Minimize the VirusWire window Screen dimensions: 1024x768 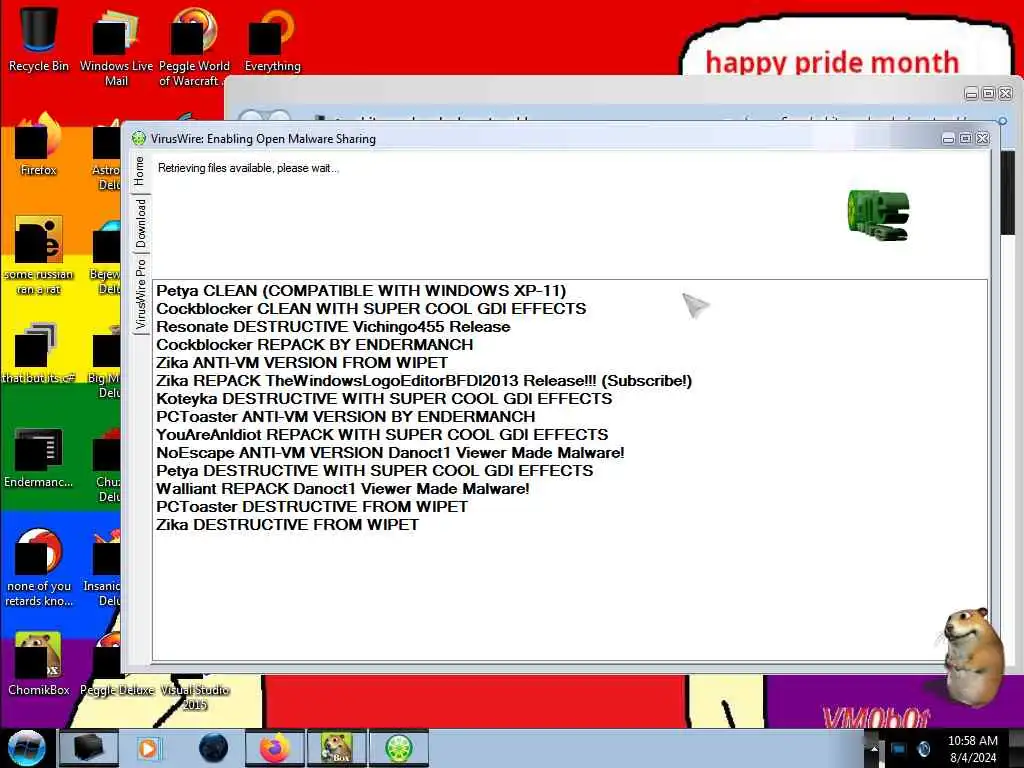coord(948,138)
